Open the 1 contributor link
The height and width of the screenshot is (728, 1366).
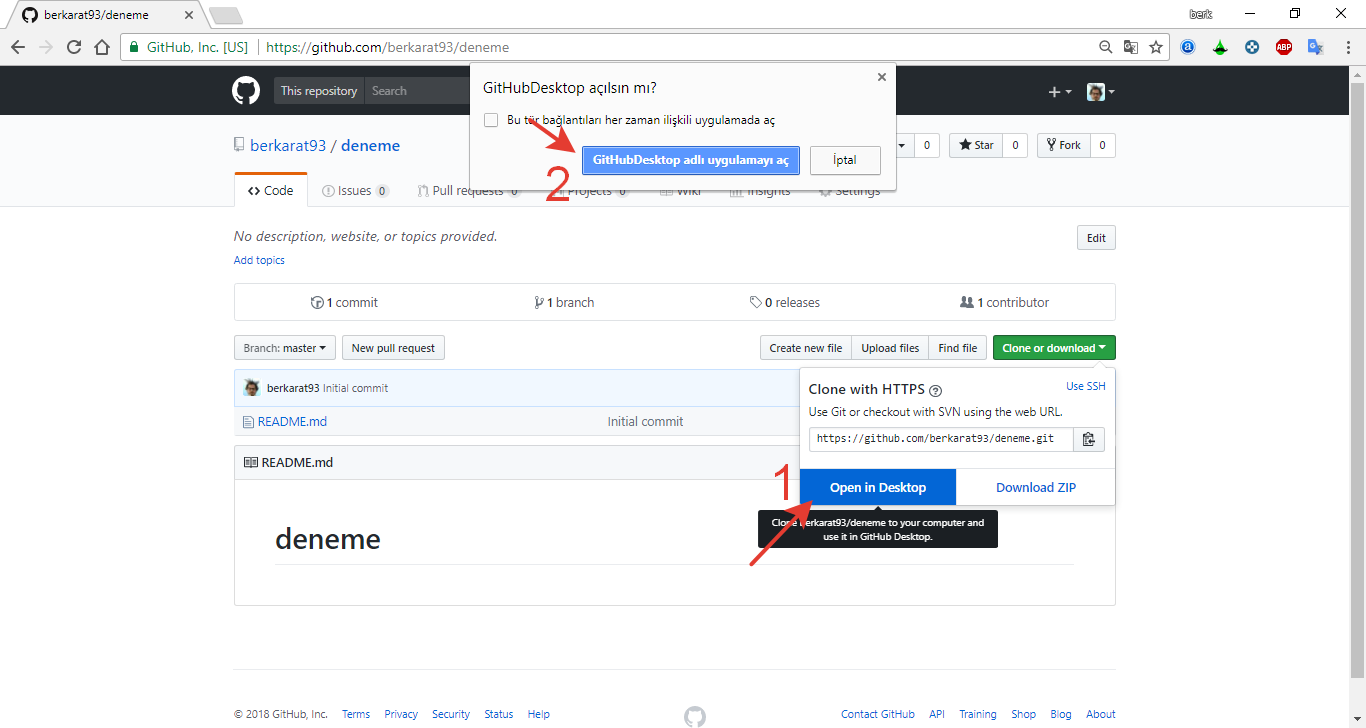1005,302
